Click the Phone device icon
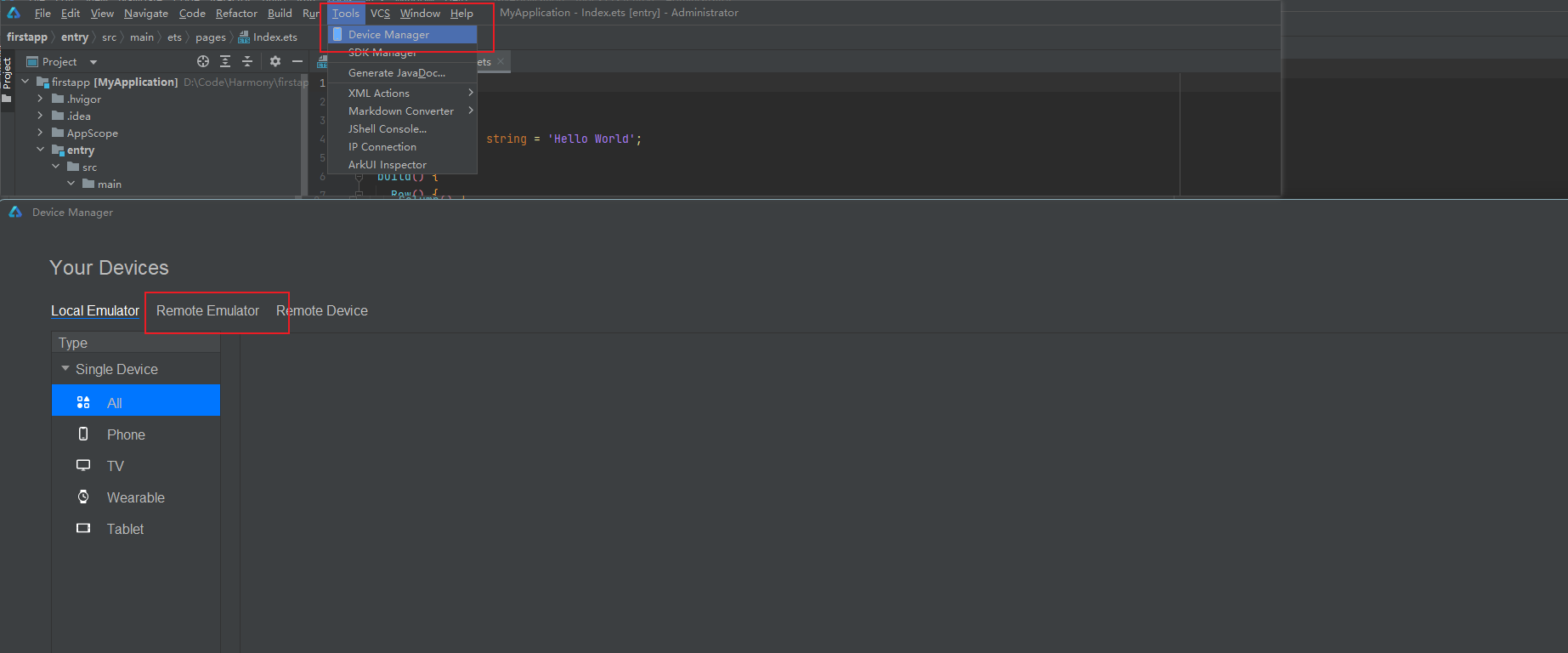 pos(83,434)
